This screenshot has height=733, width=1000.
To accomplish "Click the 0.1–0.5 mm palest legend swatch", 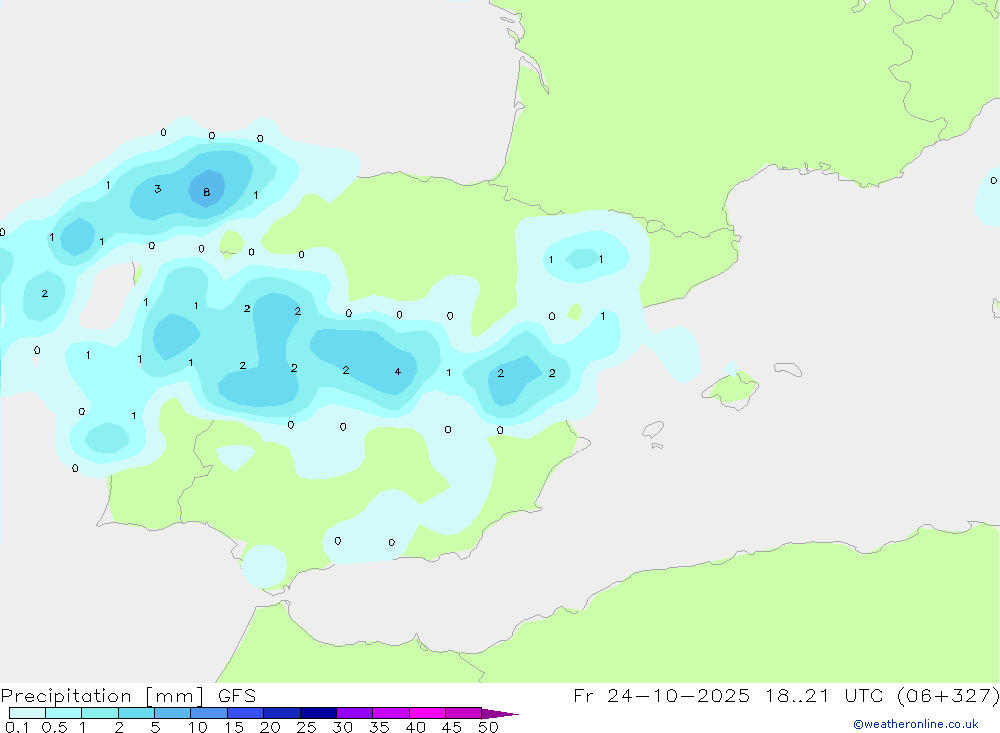I will (x=27, y=713).
